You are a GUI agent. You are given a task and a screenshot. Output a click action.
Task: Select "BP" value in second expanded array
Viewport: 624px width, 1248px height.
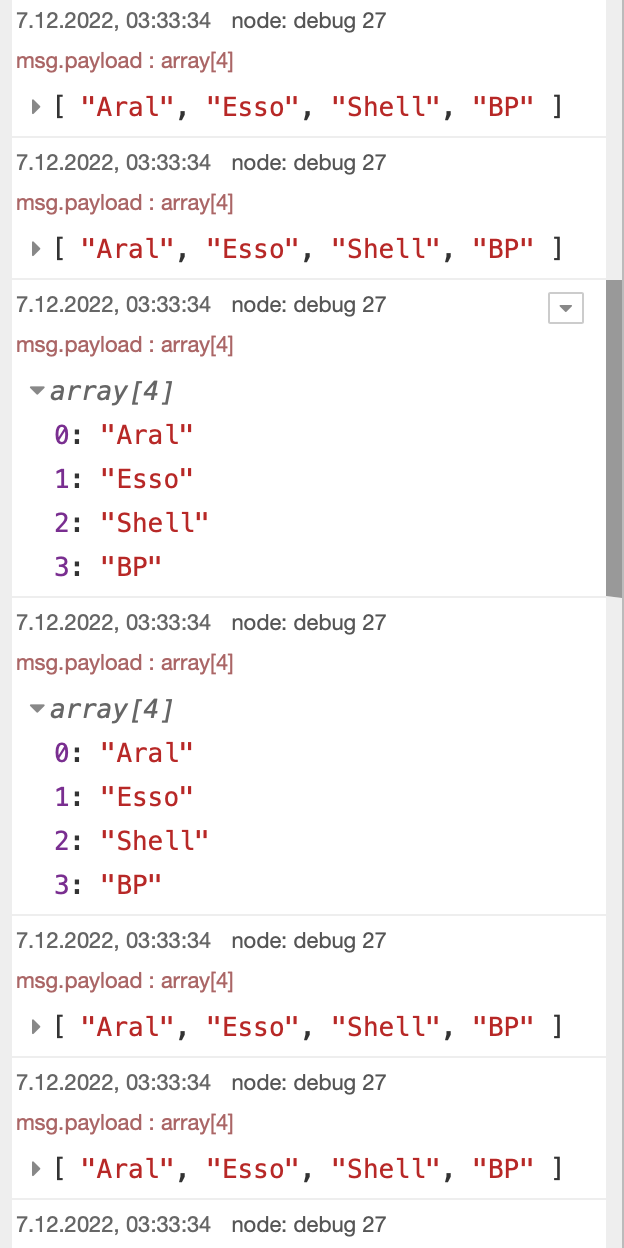[x=131, y=884]
